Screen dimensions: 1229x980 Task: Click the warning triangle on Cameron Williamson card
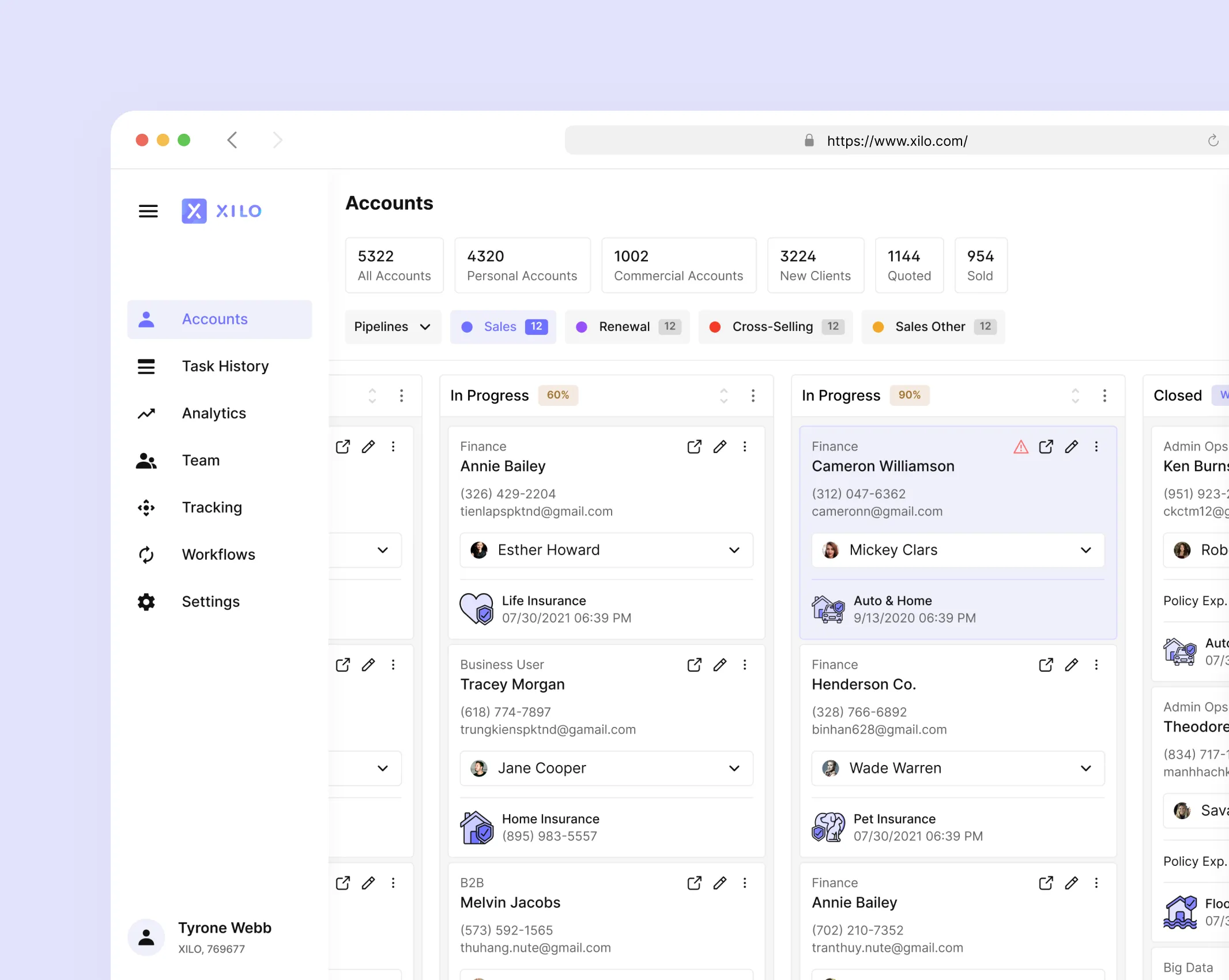(1020, 447)
